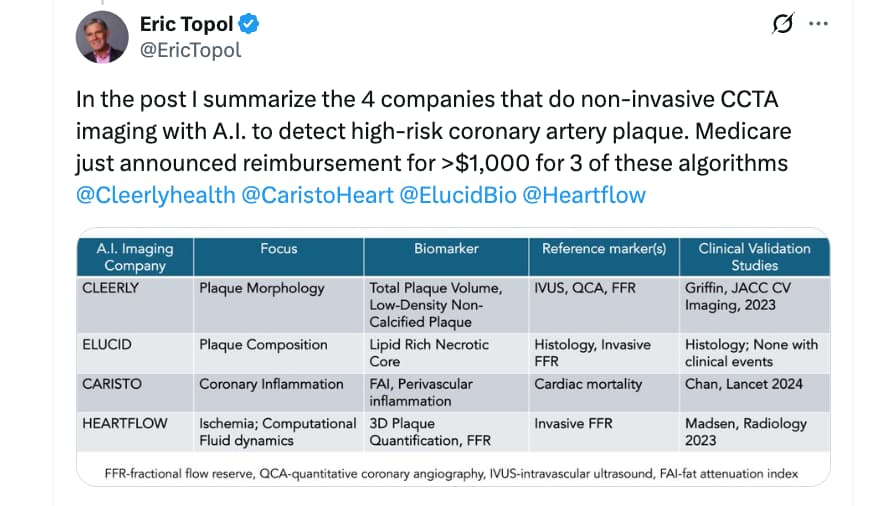
Task: Click the ELUCID row label in table
Action: tap(108, 344)
